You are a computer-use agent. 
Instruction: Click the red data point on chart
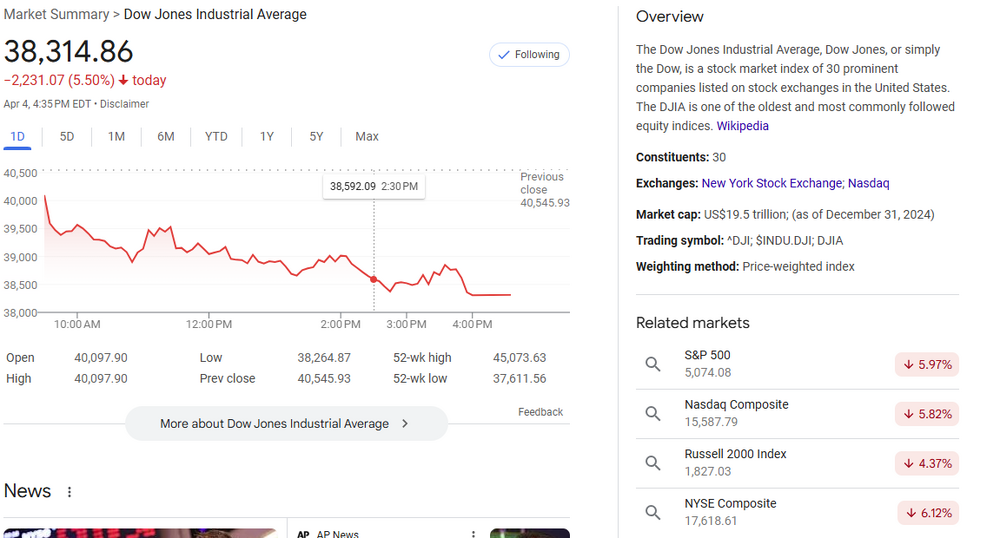(374, 279)
